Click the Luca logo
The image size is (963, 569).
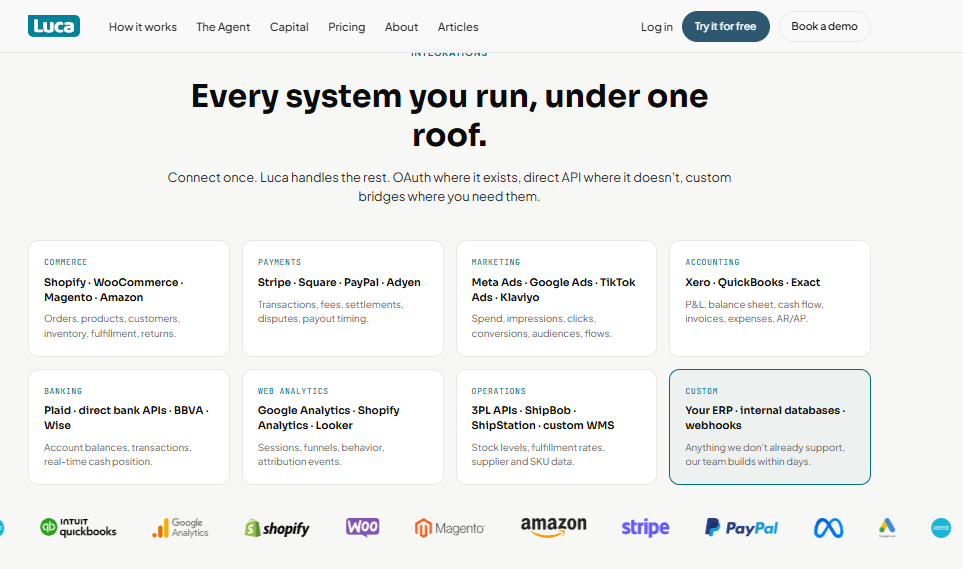tap(54, 26)
